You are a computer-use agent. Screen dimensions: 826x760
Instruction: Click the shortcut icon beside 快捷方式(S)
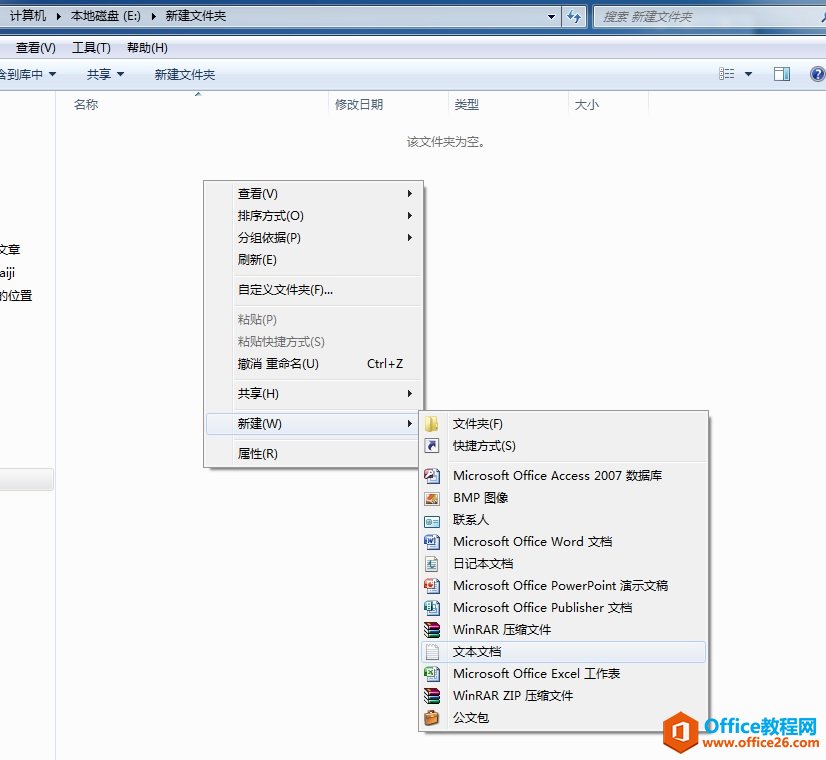click(x=431, y=446)
